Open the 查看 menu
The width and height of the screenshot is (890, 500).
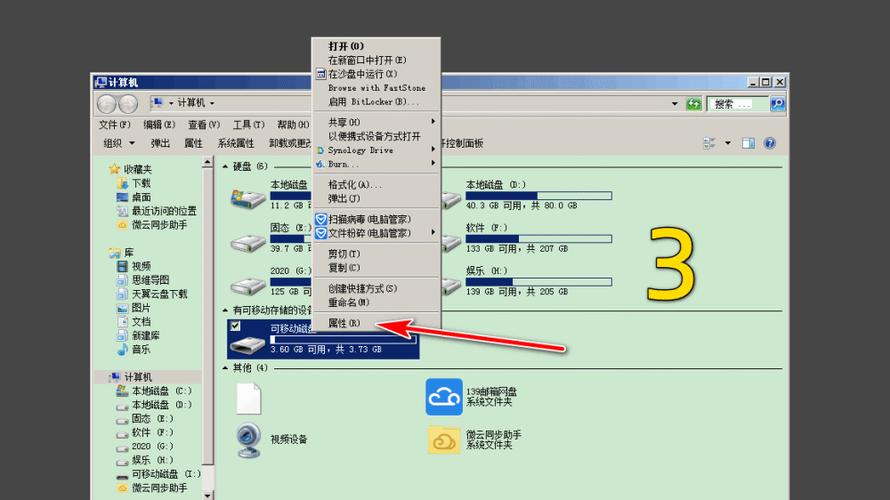tap(204, 124)
